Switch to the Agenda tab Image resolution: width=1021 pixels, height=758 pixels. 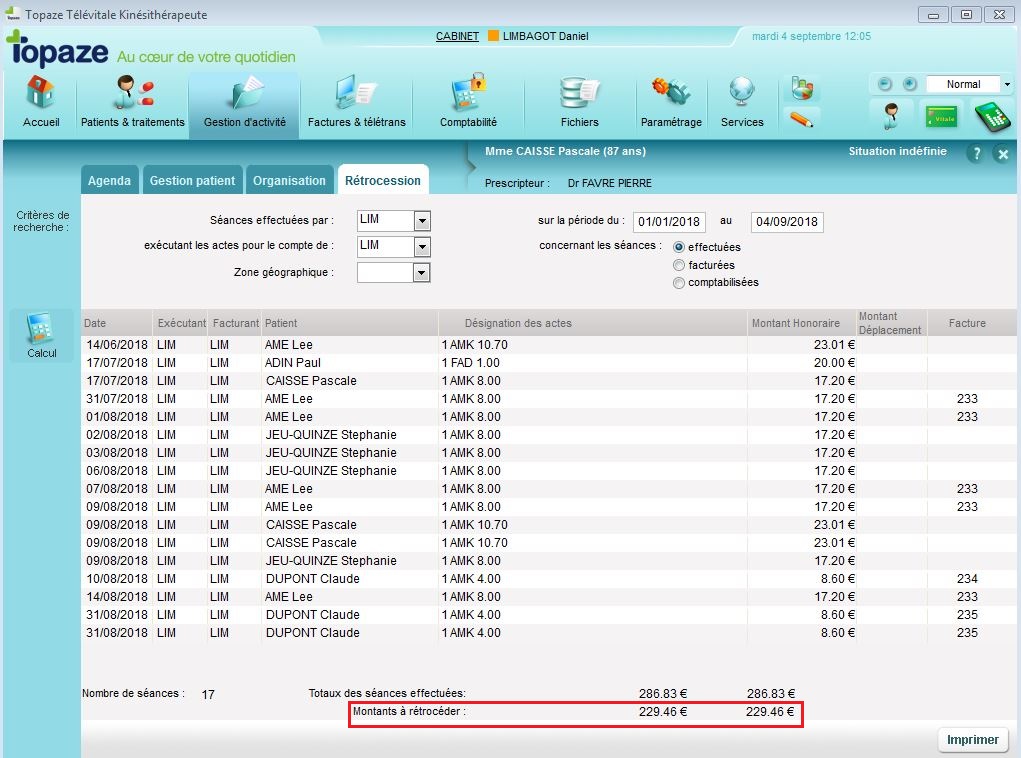click(109, 180)
